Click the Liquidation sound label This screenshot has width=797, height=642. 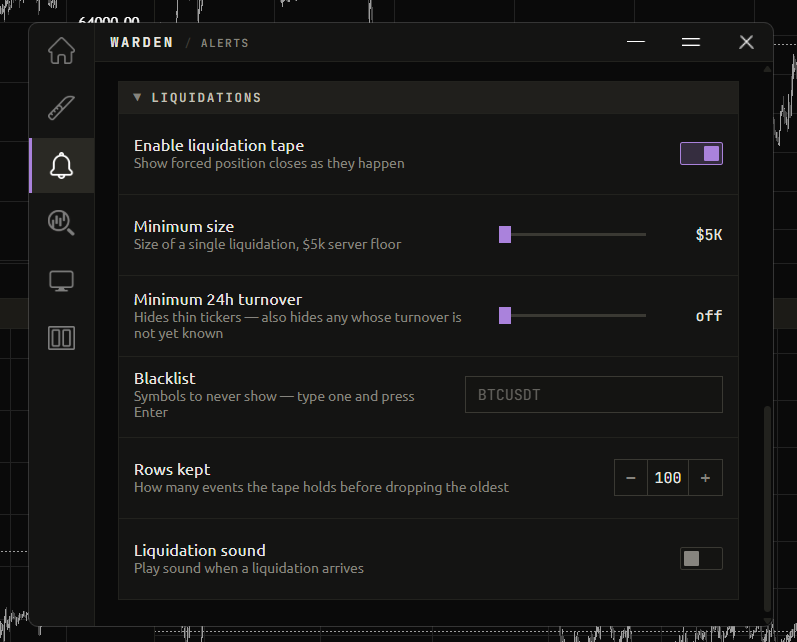coord(200,551)
